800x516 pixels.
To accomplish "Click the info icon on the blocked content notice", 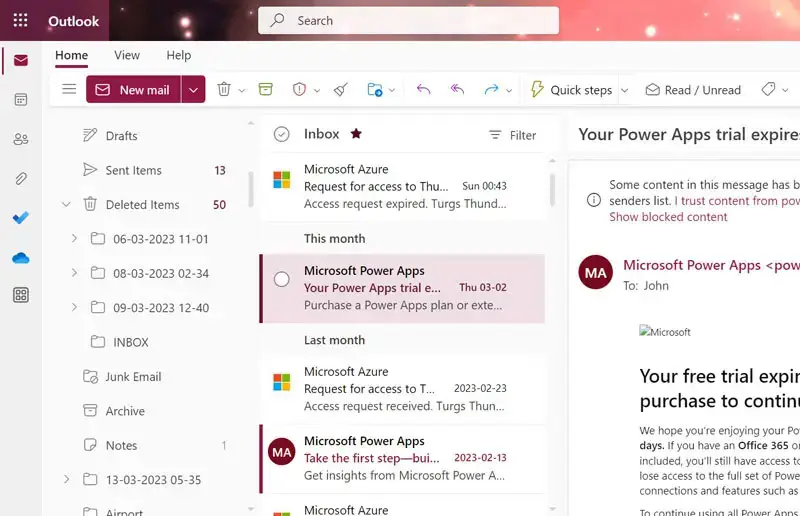I will [594, 200].
